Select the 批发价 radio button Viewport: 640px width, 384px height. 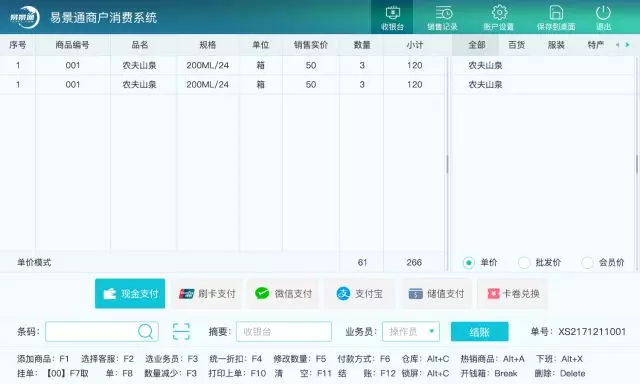524,262
